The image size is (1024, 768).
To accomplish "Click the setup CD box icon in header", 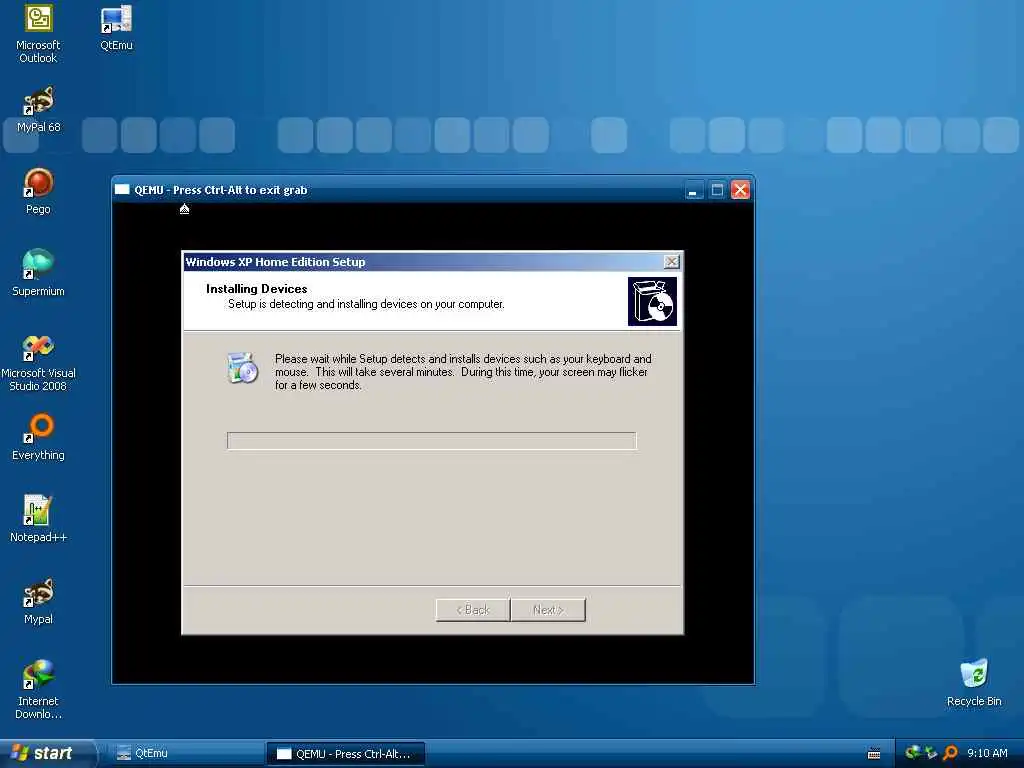I will click(652, 301).
